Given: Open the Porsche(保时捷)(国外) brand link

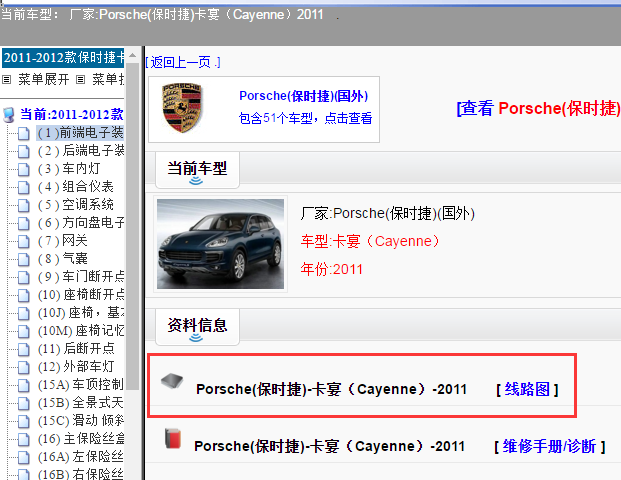Looking at the screenshot, I should [x=303, y=96].
